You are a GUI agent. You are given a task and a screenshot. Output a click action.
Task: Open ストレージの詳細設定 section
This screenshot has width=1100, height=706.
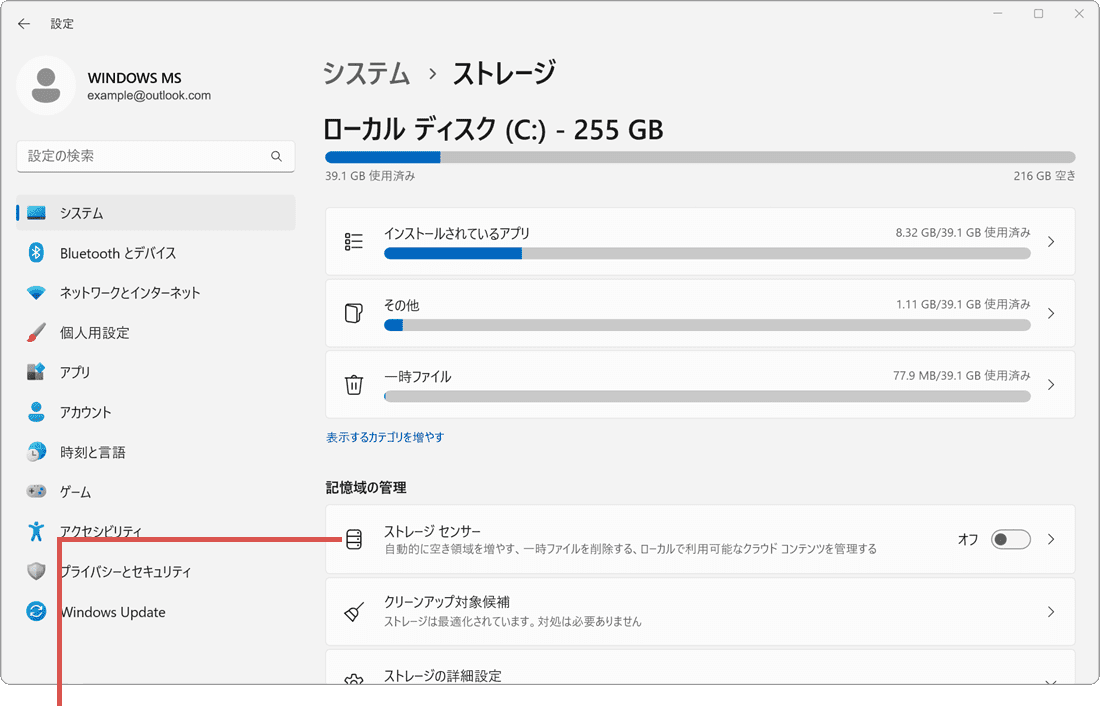tap(700, 676)
